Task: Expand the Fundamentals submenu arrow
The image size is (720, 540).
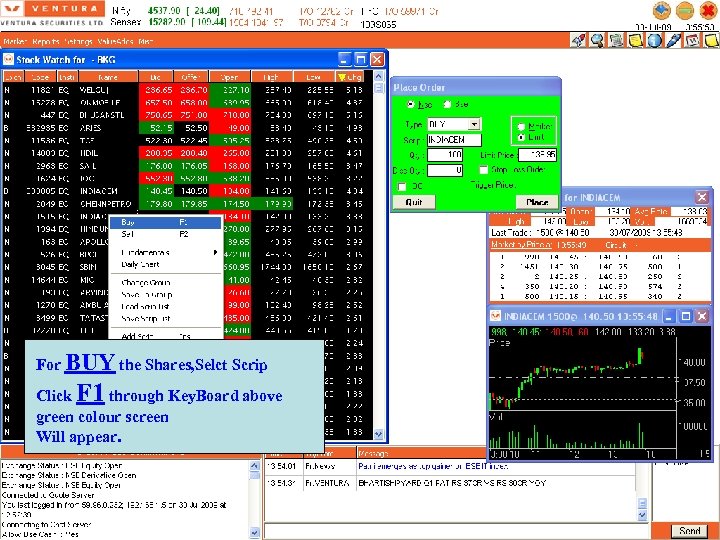Action: pos(214,252)
